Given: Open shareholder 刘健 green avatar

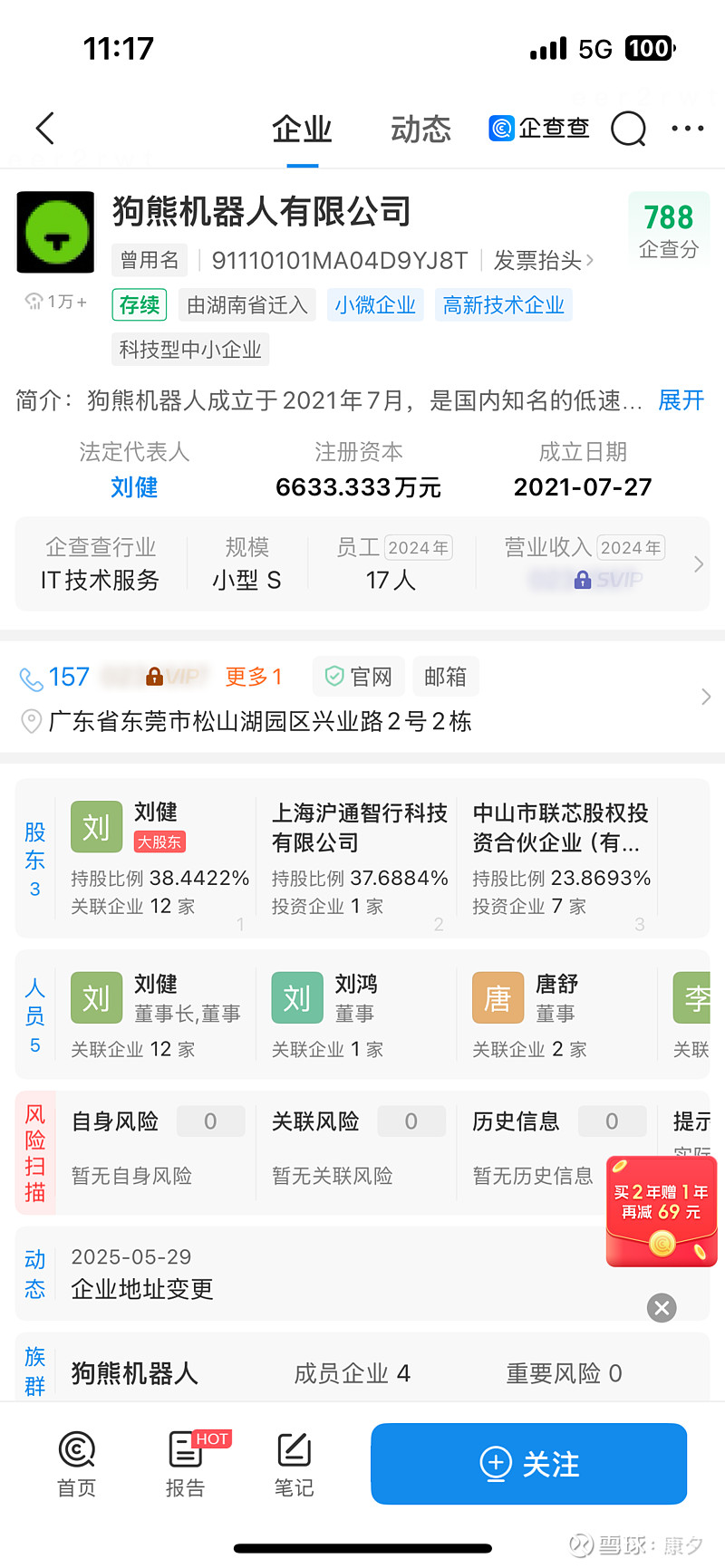Looking at the screenshot, I should (x=96, y=826).
